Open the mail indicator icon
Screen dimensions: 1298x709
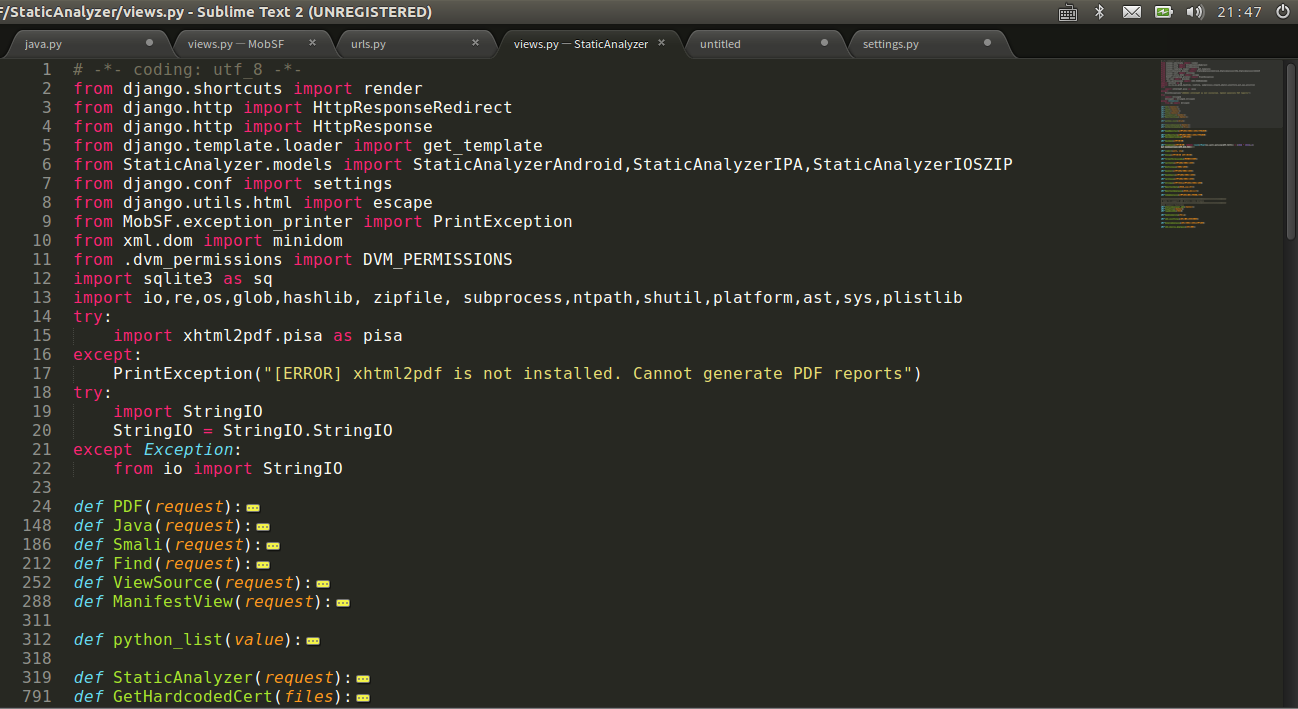[1131, 12]
